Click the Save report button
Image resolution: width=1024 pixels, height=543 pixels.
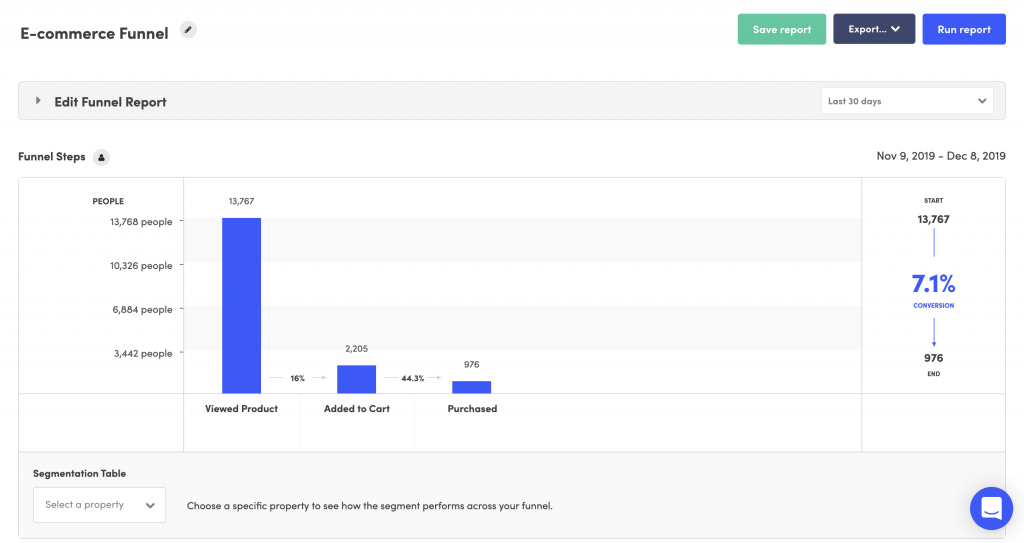pyautogui.click(x=782, y=29)
